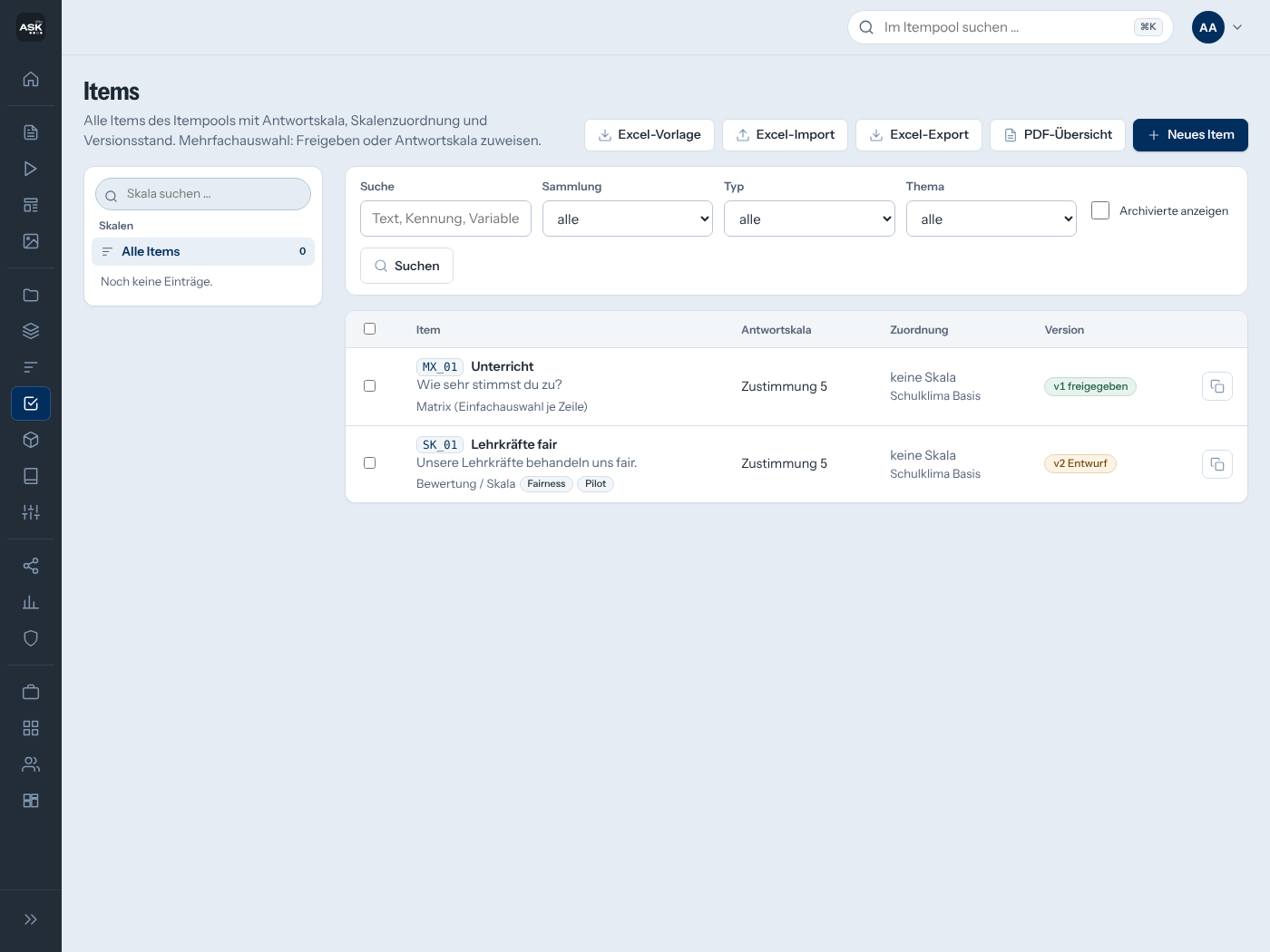Open the cube box icon in sidebar
Screen dimensions: 1270x952
point(31,440)
